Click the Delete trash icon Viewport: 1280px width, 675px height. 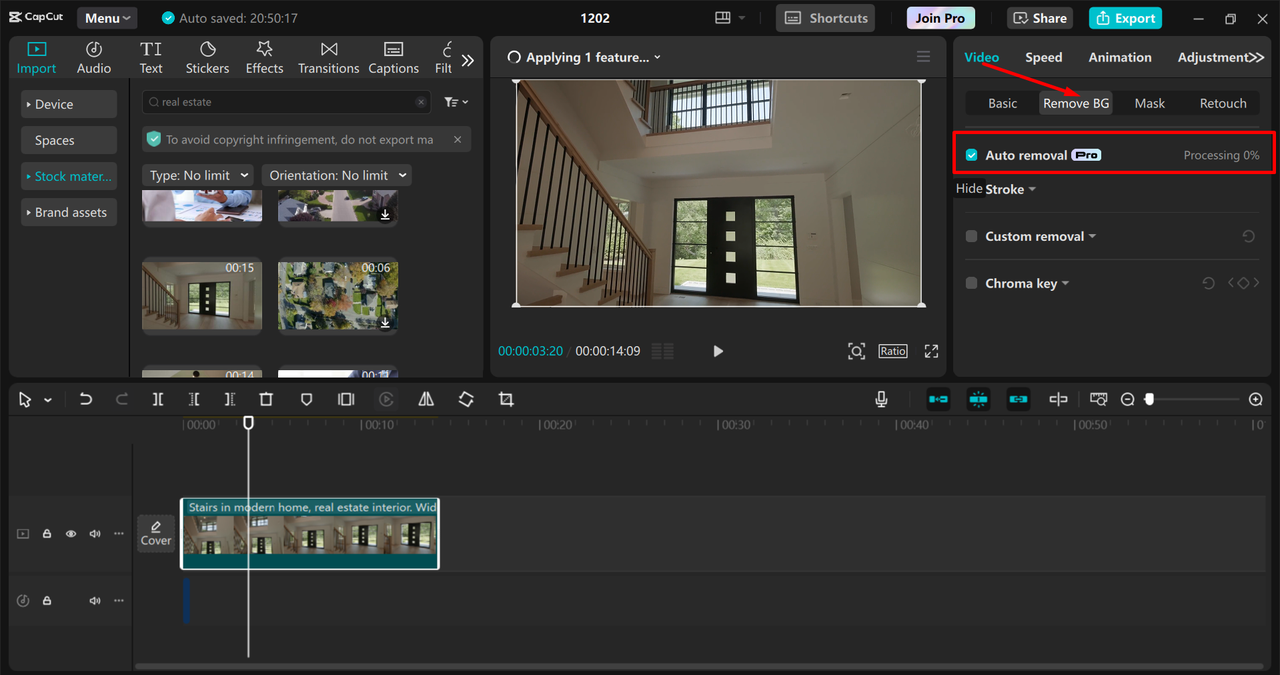tap(266, 399)
